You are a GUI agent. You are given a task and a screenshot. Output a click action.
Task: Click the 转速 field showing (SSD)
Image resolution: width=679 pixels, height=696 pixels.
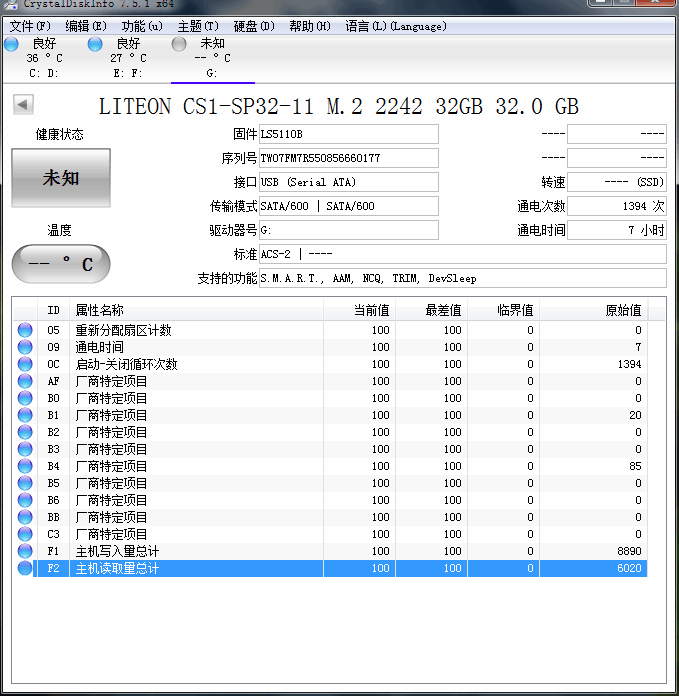coord(617,182)
